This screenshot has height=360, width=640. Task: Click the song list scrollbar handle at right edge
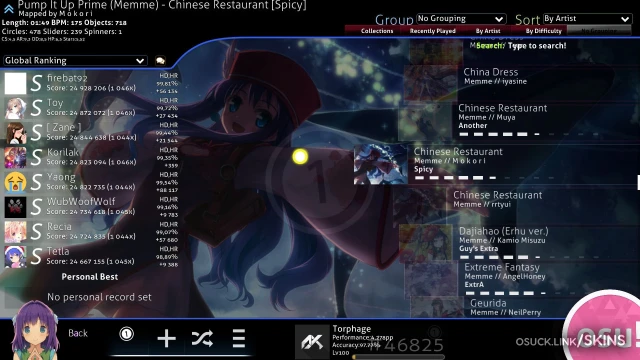point(638,182)
